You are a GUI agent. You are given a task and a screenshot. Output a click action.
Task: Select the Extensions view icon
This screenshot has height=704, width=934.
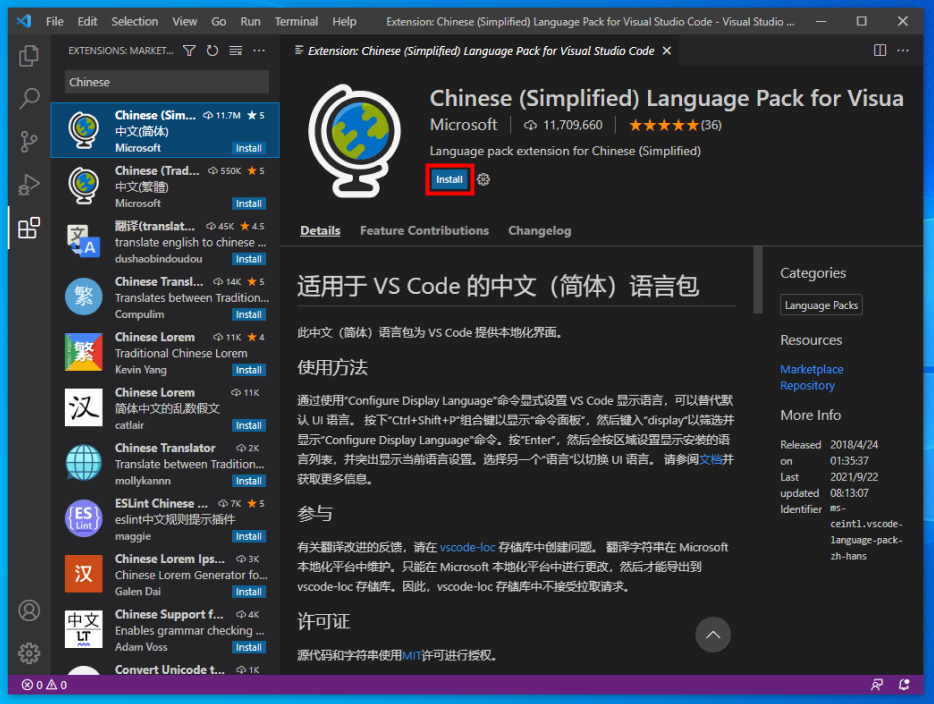pyautogui.click(x=29, y=228)
